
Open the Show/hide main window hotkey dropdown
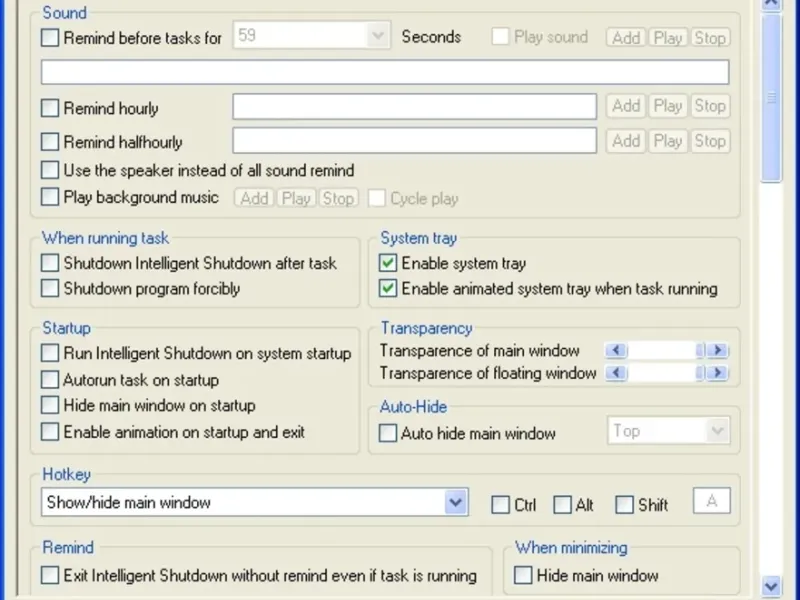255,503
